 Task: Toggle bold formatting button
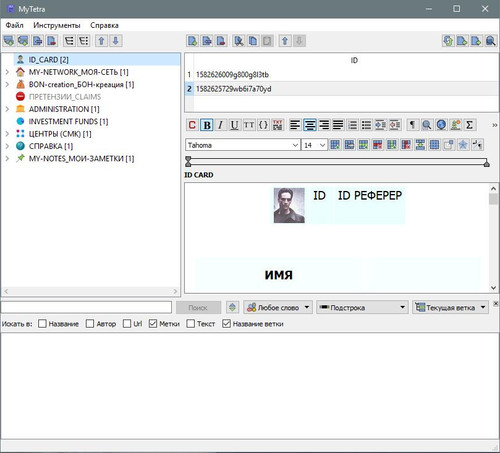point(207,125)
